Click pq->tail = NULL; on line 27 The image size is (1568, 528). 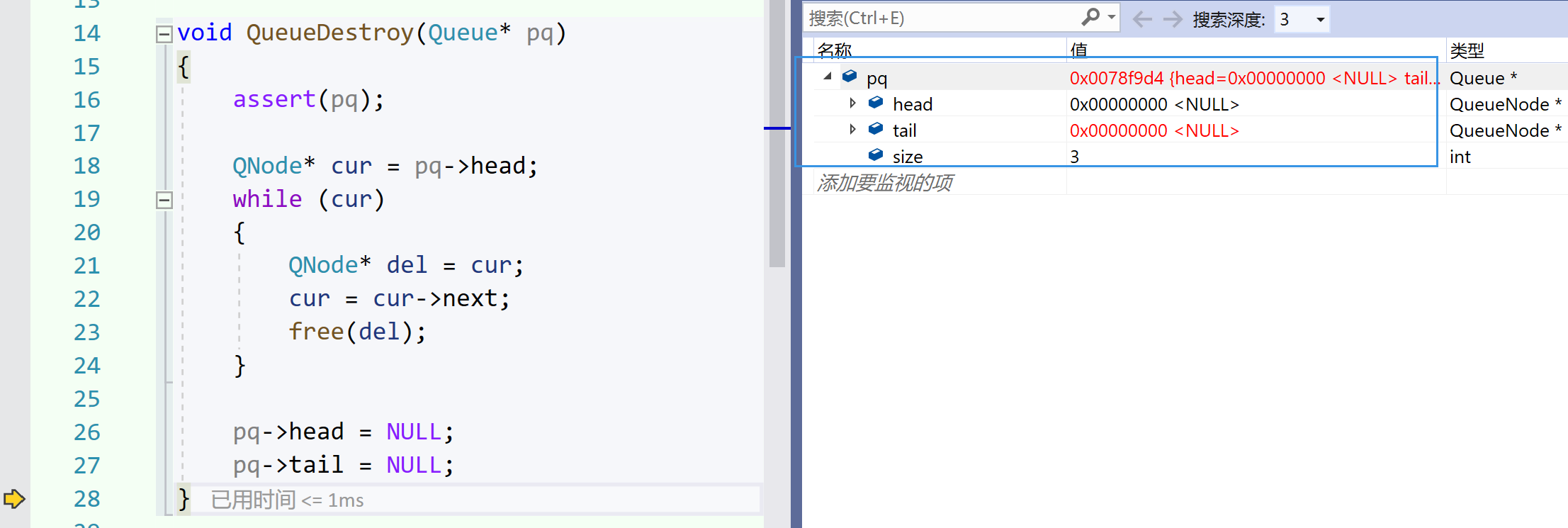tap(343, 465)
